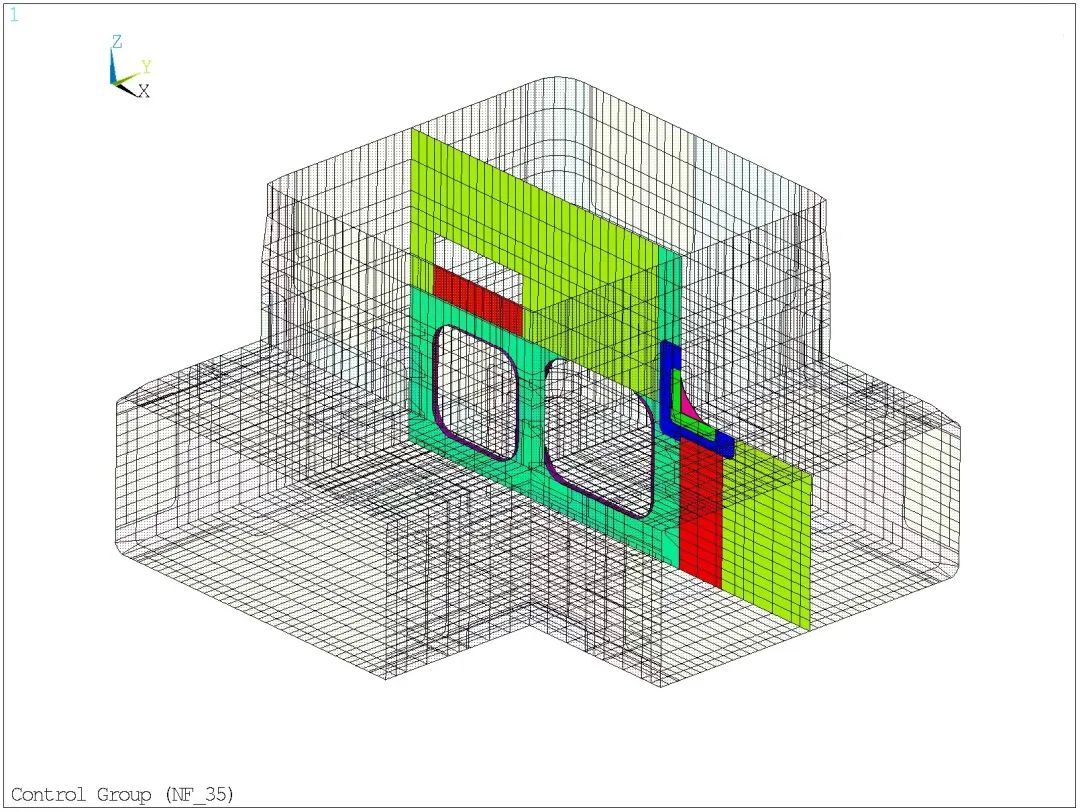The height and width of the screenshot is (812, 1080).
Task: Click the X axis label on the triad
Action: click(144, 91)
